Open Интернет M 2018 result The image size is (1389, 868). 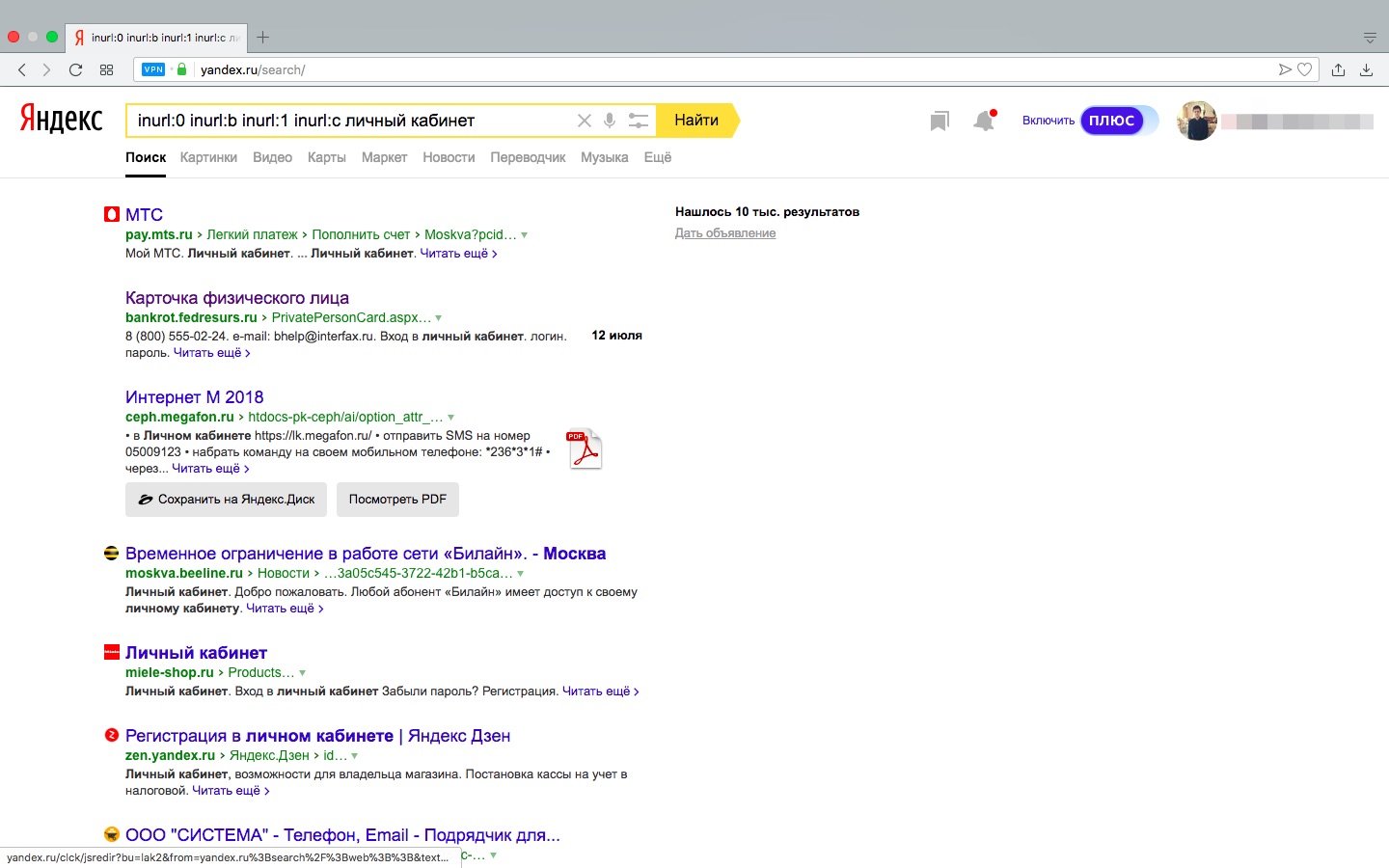point(194,397)
